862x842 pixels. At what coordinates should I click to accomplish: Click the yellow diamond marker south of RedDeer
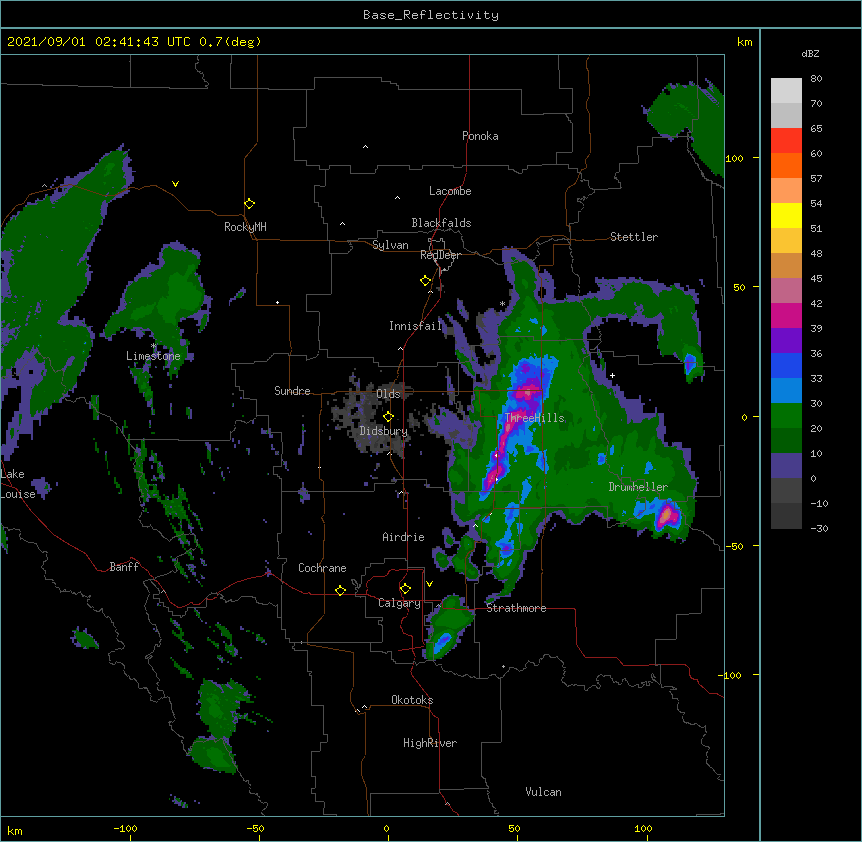pyautogui.click(x=425, y=281)
